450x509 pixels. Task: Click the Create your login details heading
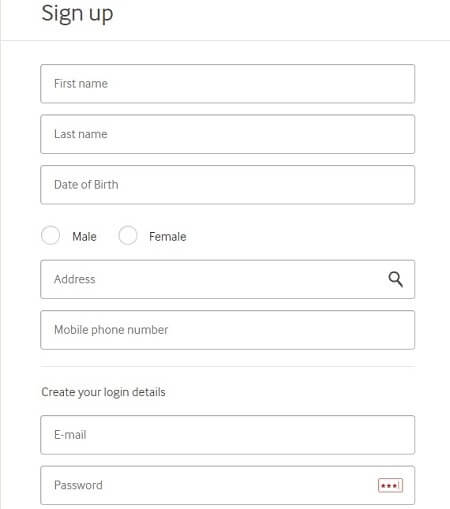tap(103, 392)
